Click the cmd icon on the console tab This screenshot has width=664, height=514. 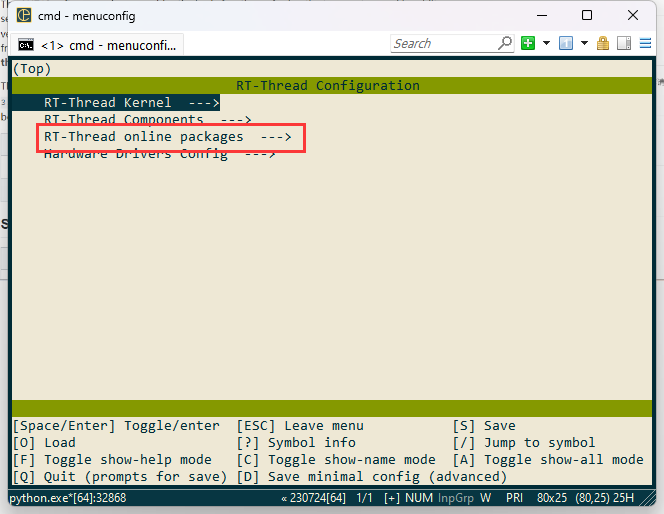pos(26,45)
